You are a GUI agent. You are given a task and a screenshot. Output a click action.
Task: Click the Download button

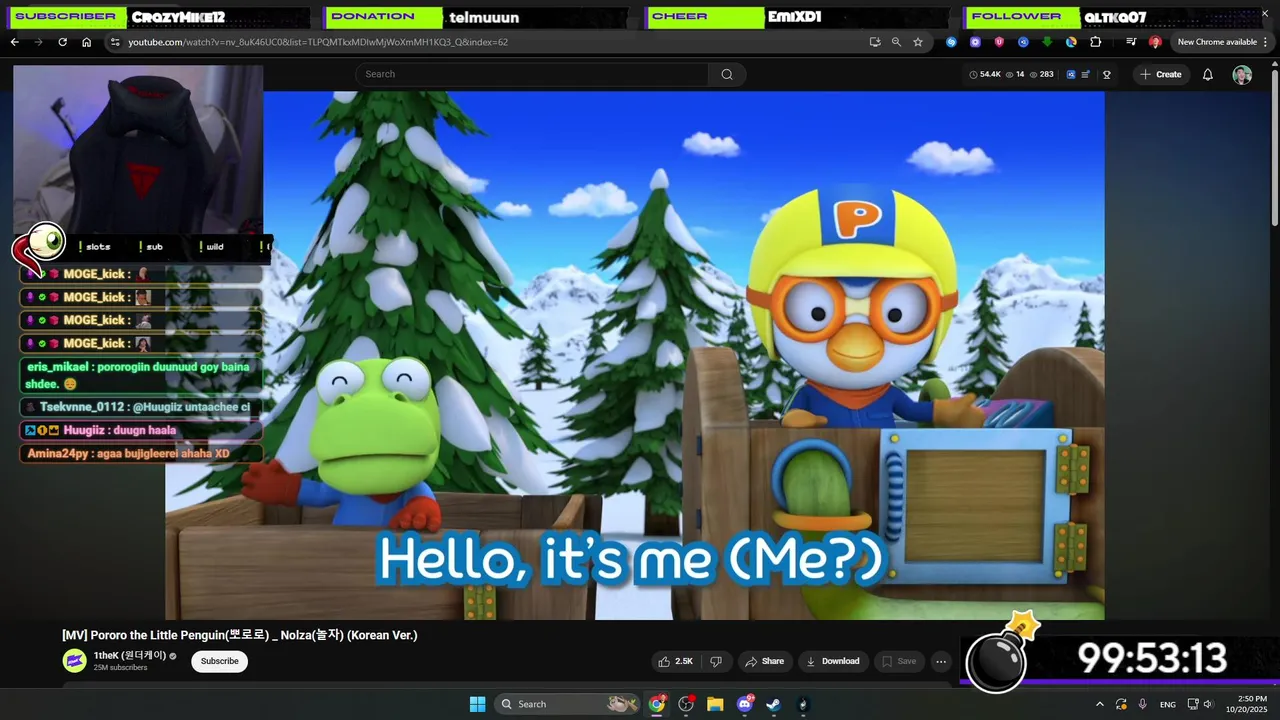[x=832, y=661]
